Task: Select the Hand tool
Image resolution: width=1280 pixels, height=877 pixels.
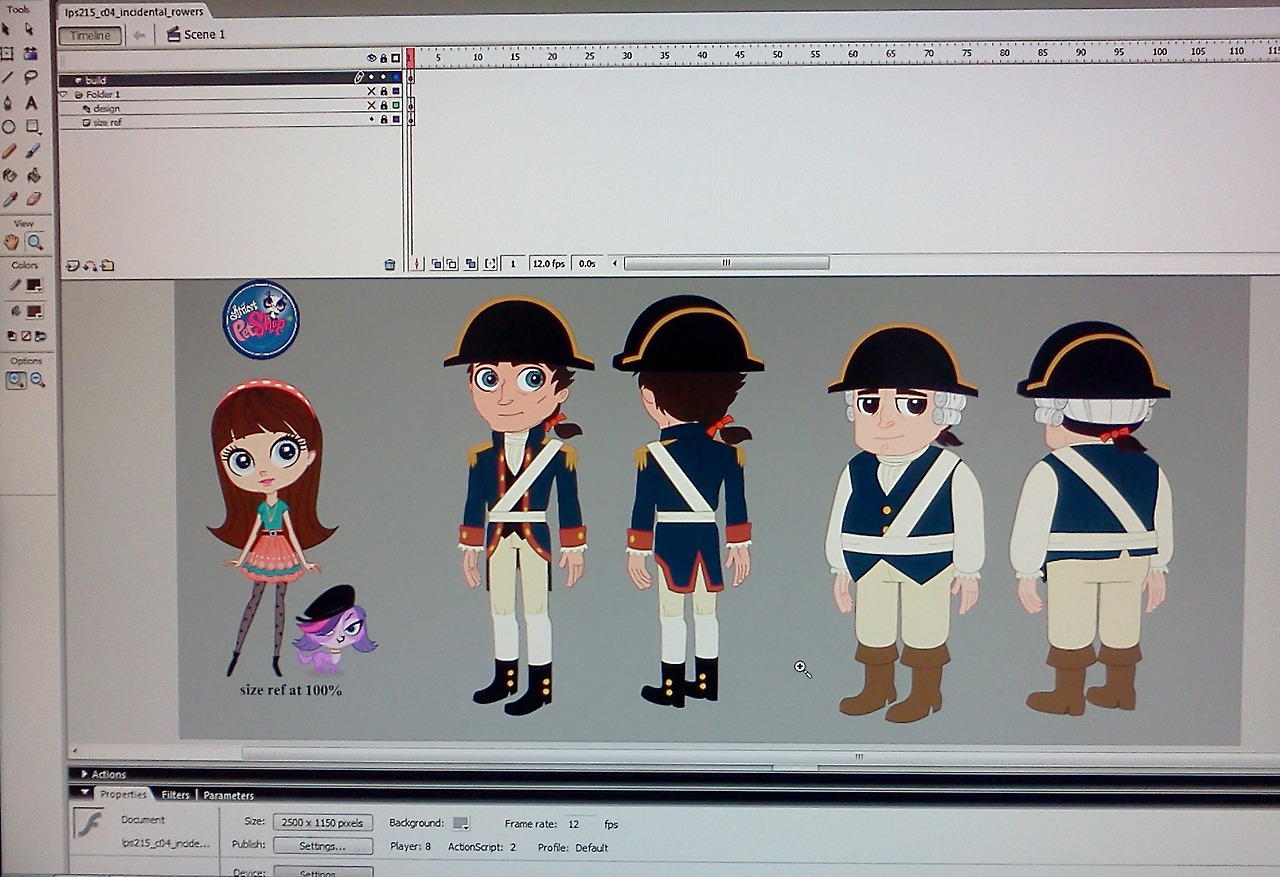Action: pos(12,242)
